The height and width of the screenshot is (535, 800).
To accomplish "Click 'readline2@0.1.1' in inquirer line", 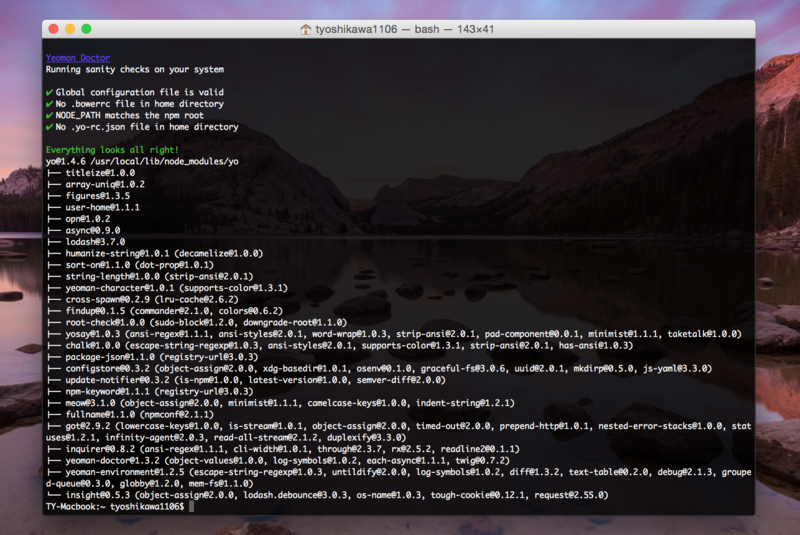I will pos(478,449).
